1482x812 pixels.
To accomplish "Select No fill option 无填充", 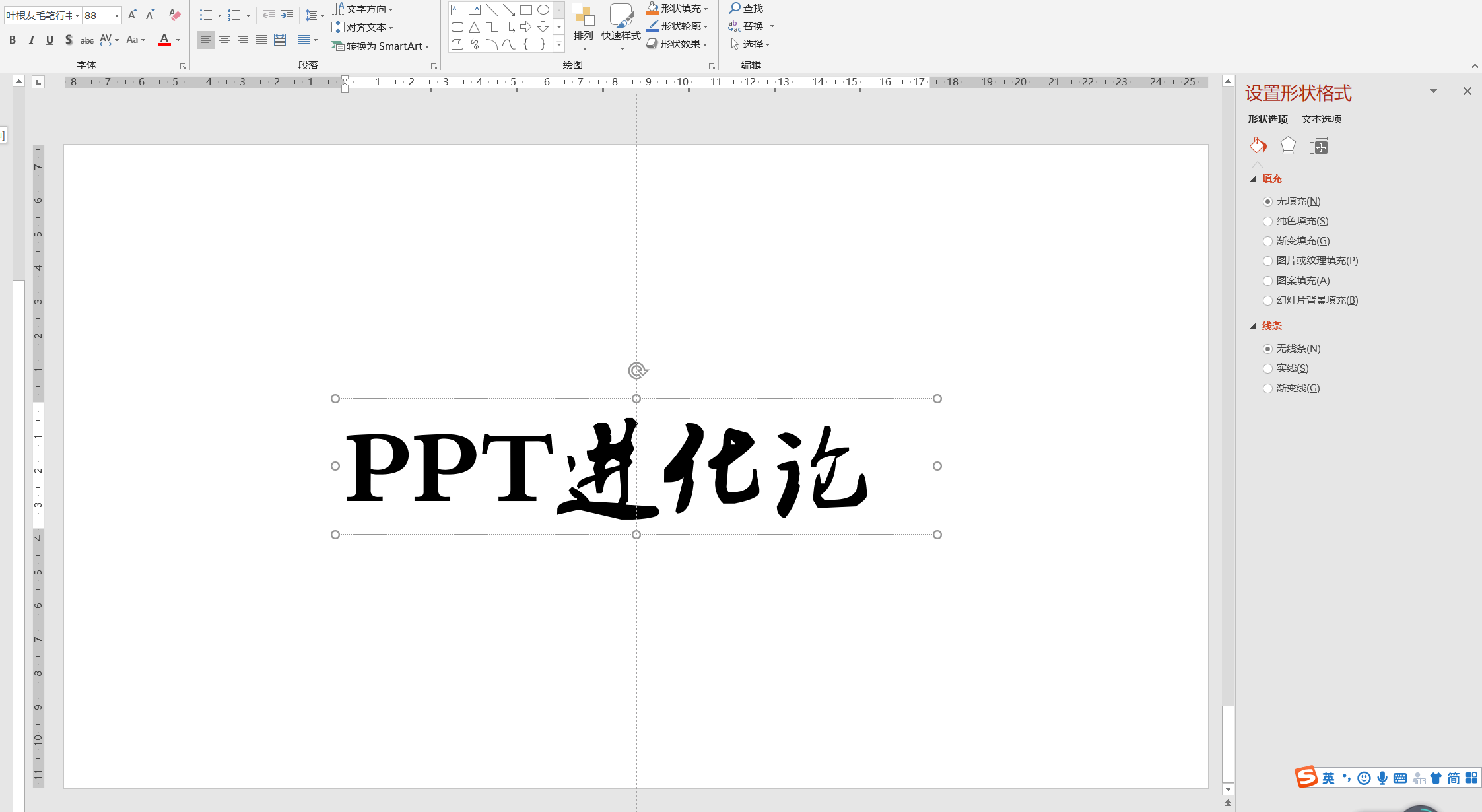I will 1292,201.
